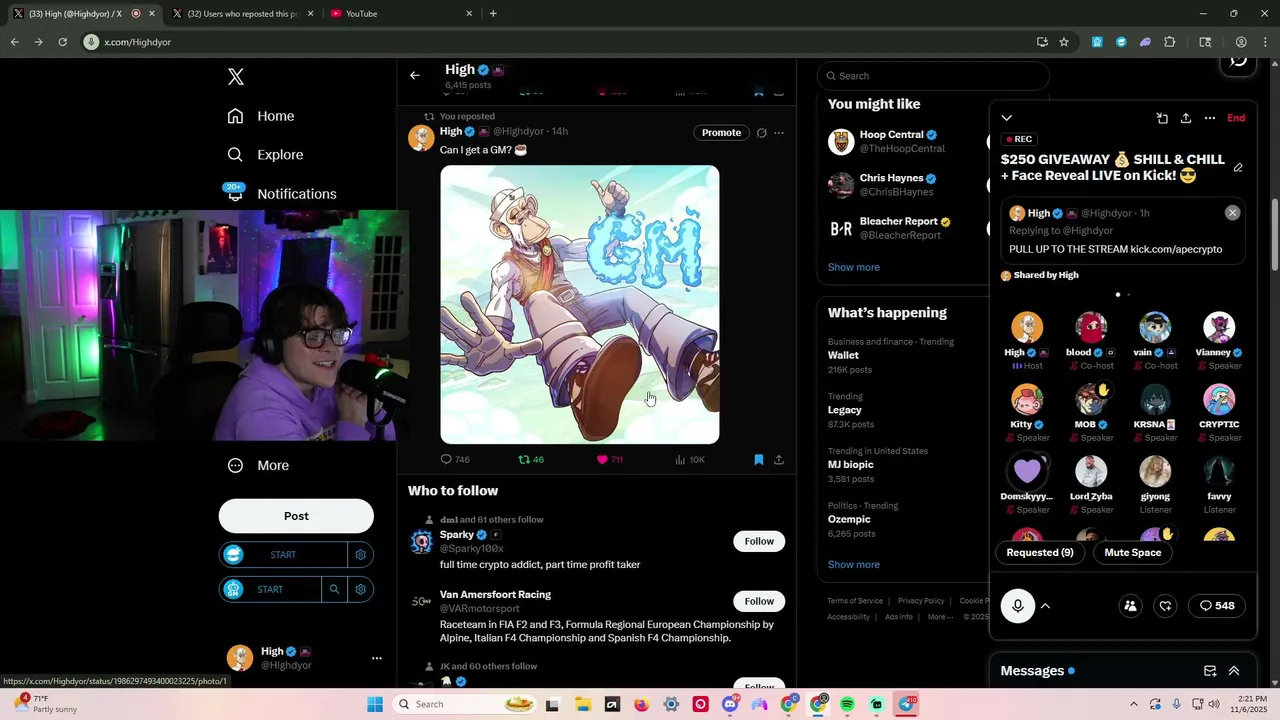Toggle the bookmark on the GM post

pyautogui.click(x=758, y=460)
